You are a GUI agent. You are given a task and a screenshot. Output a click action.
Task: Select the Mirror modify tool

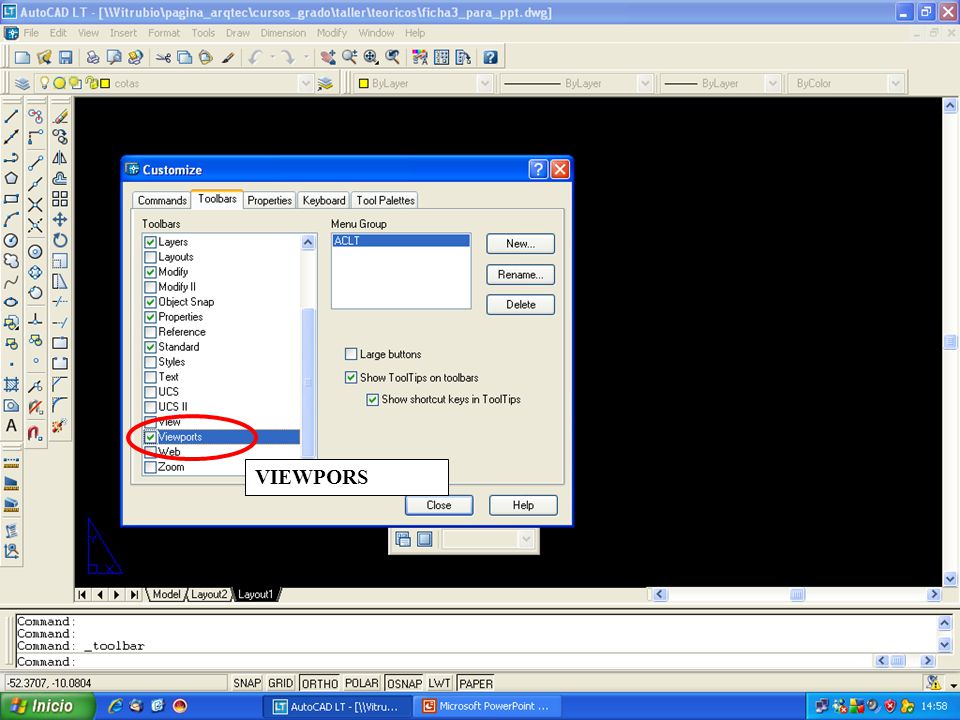[x=60, y=157]
